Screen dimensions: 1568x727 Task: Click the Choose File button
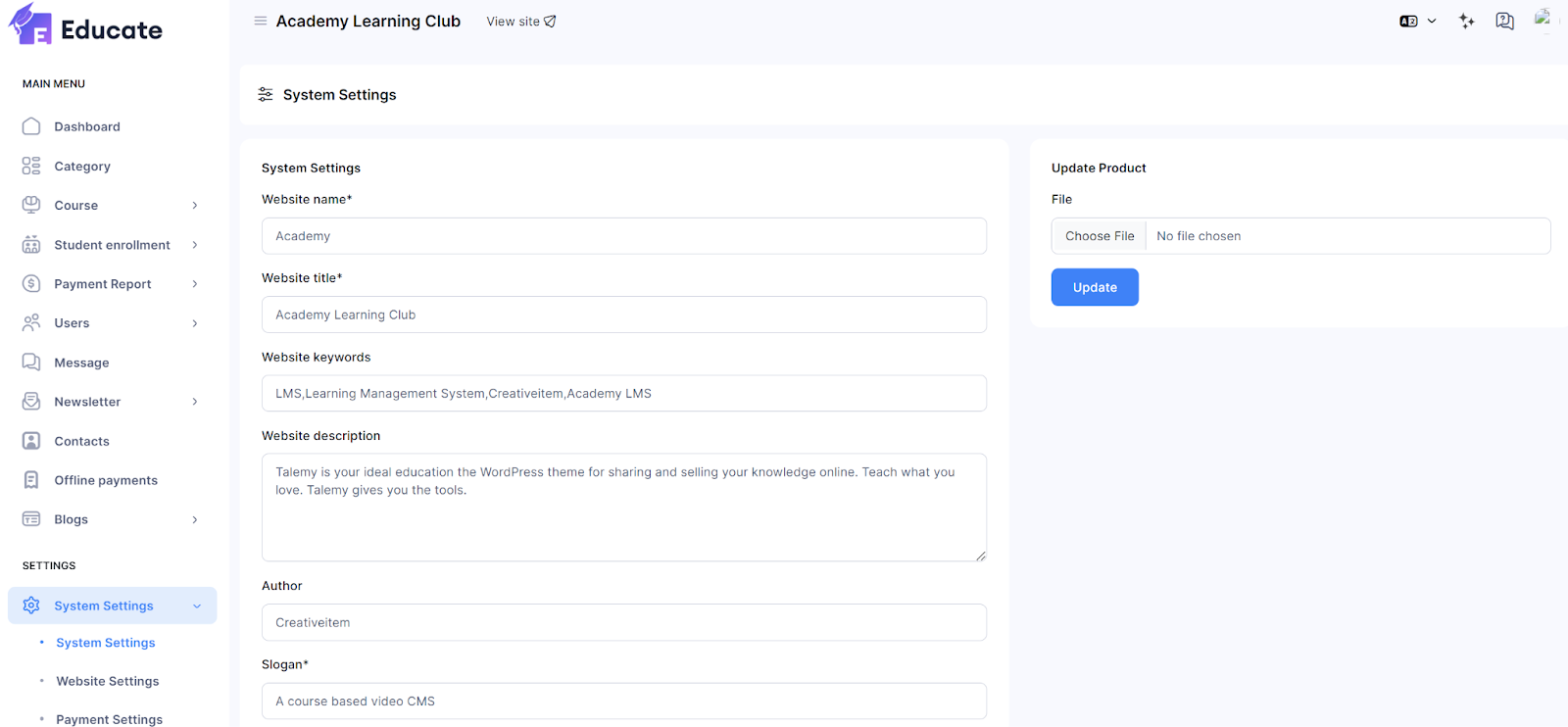click(1100, 236)
